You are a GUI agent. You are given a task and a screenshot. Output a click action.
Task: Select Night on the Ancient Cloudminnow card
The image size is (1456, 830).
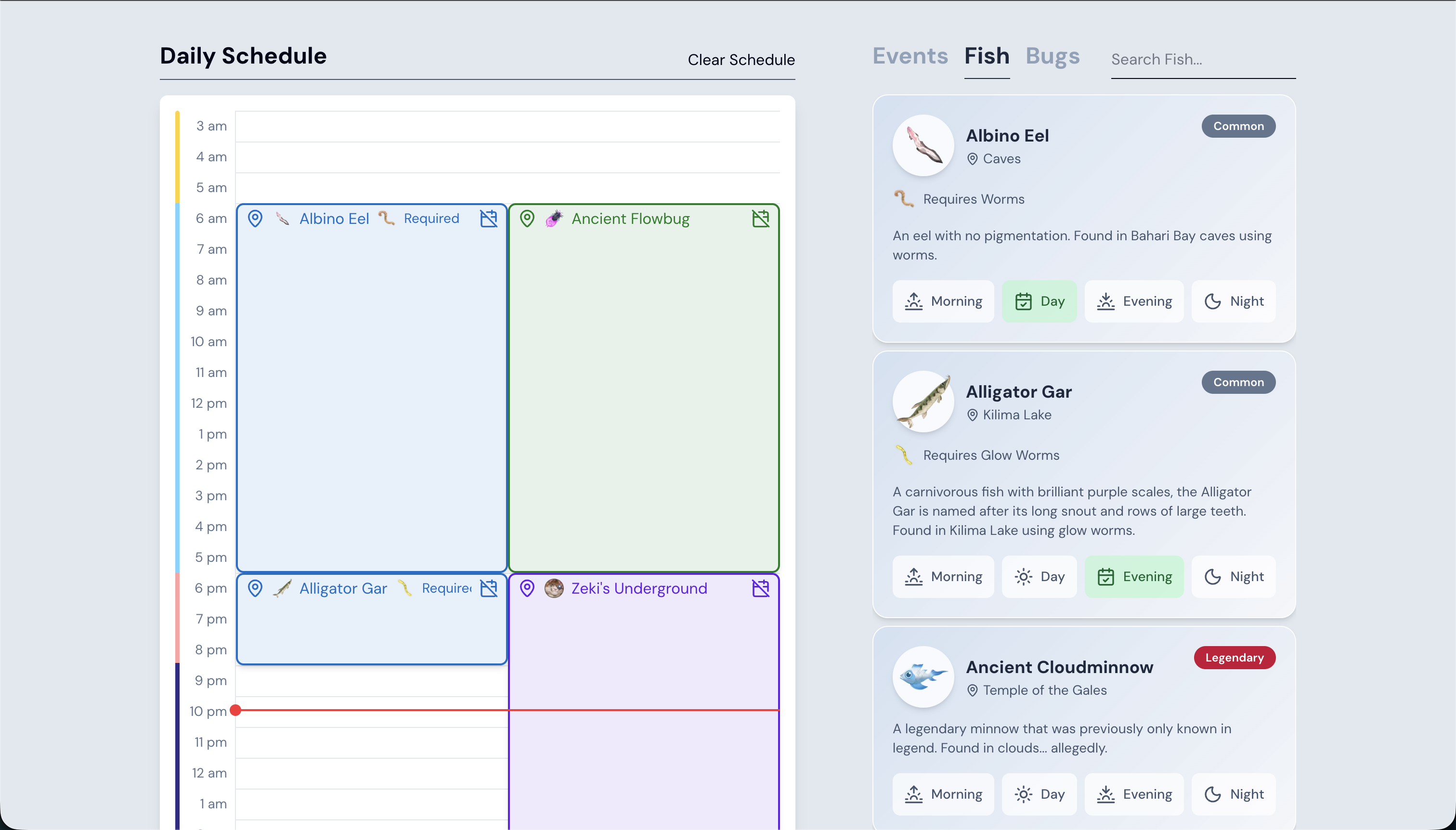pyautogui.click(x=1233, y=793)
